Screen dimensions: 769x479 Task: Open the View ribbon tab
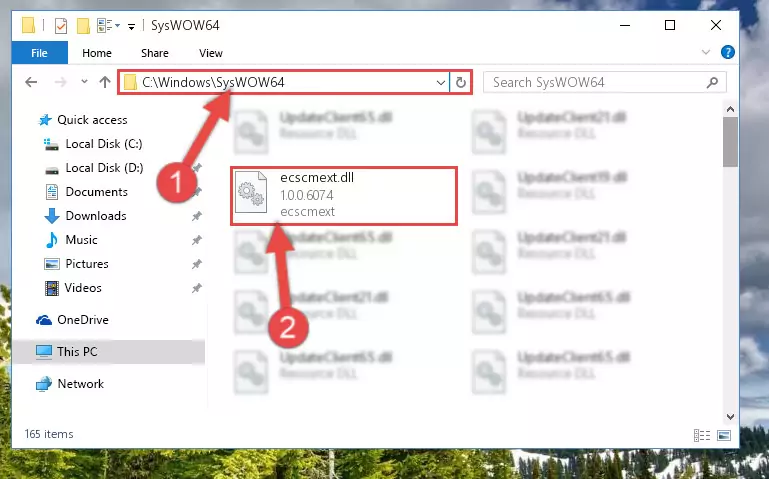(211, 53)
